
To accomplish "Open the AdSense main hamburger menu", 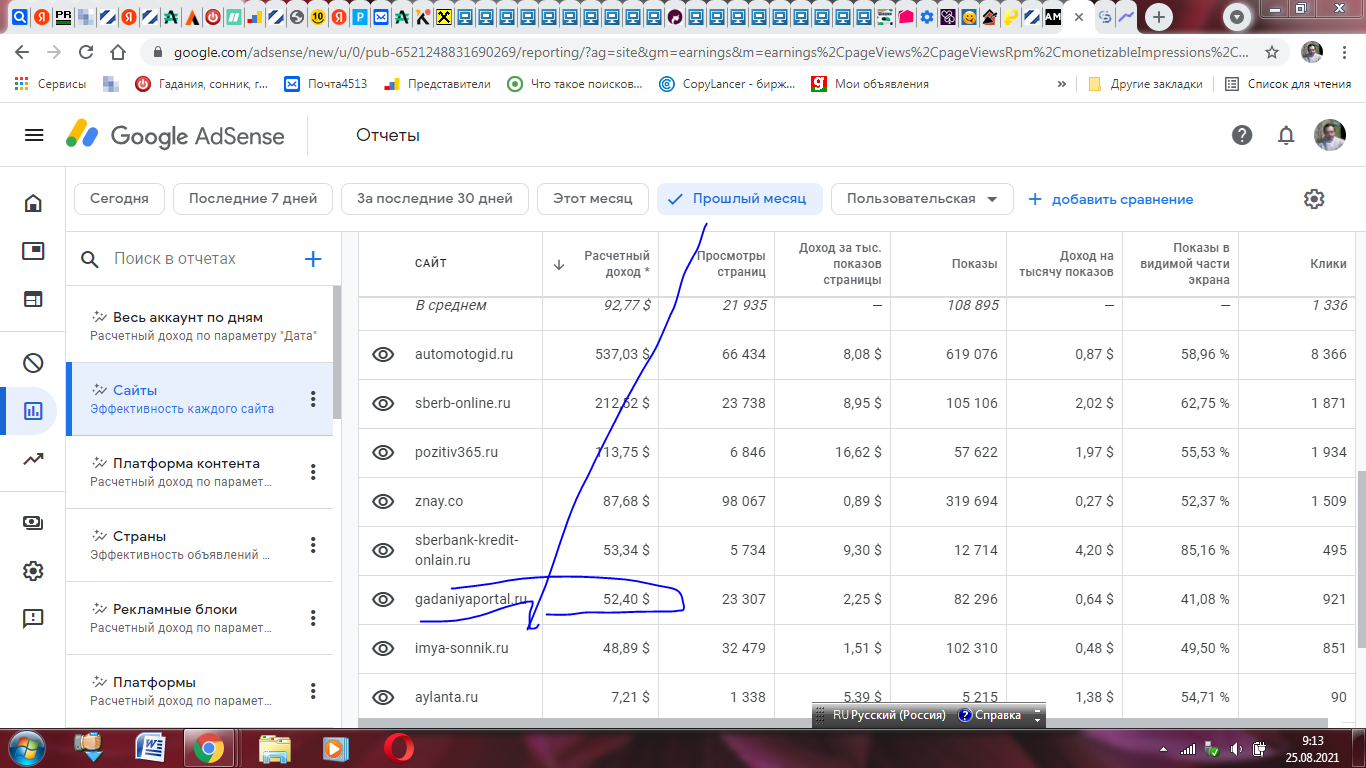I will coord(34,135).
